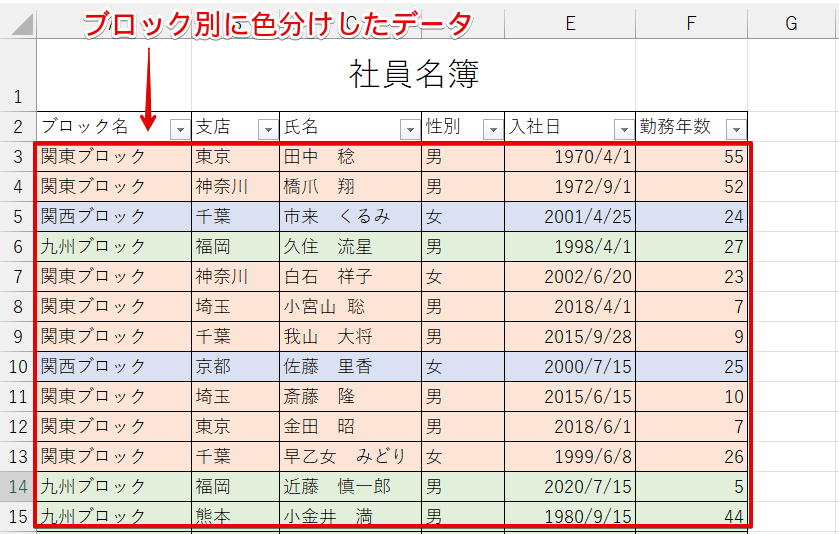Screen dimensions: 839x534
Task: Select the date cell 2020/7/15
Action: click(570, 486)
